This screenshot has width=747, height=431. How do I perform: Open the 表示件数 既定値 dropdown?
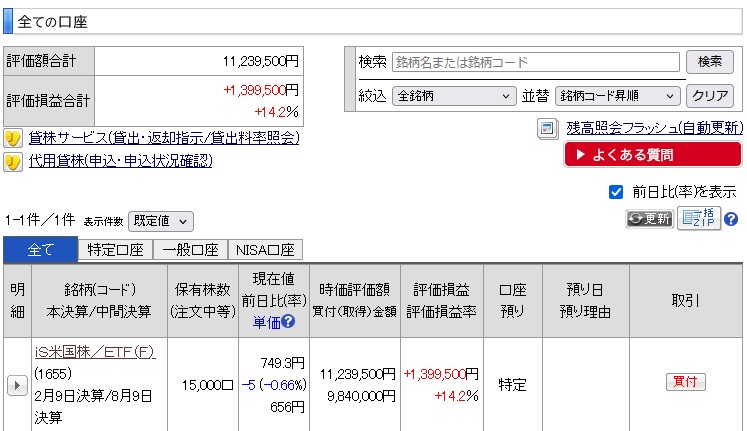(161, 221)
